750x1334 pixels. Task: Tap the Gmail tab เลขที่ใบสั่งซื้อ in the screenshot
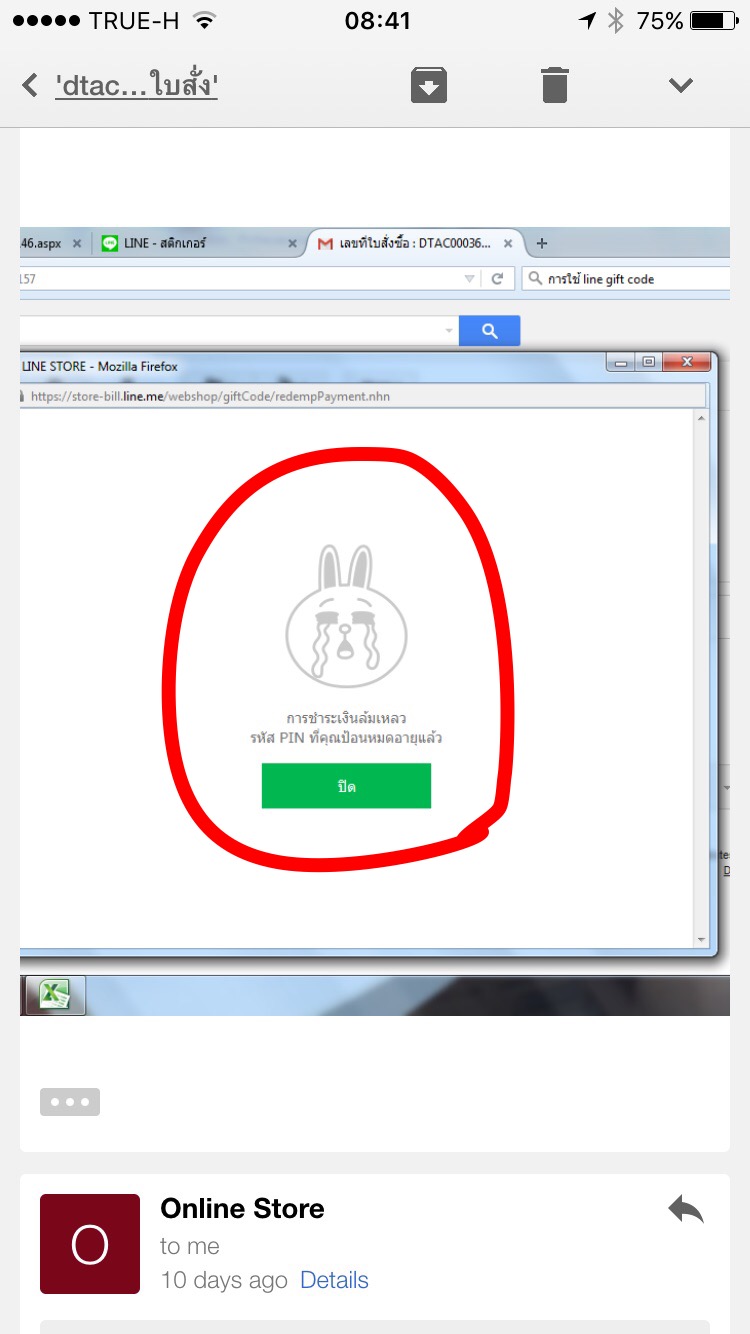coord(415,243)
